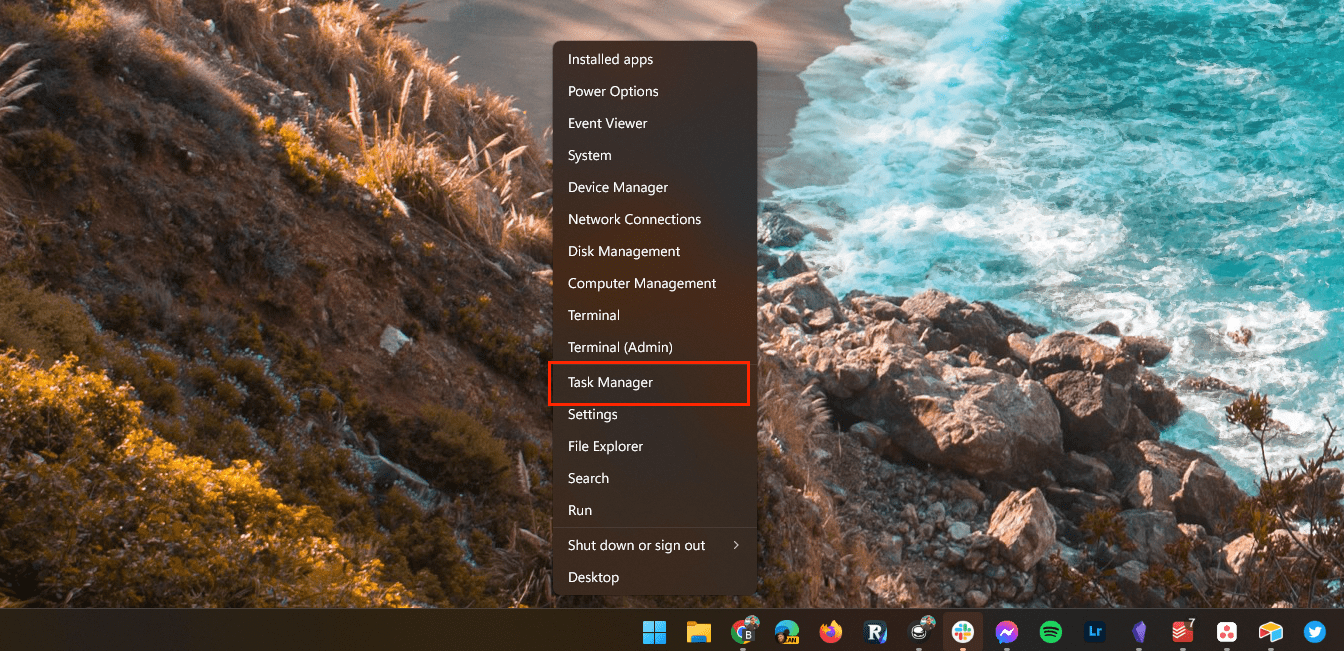Open Asana from the taskbar
The height and width of the screenshot is (651, 1344).
click(1227, 632)
